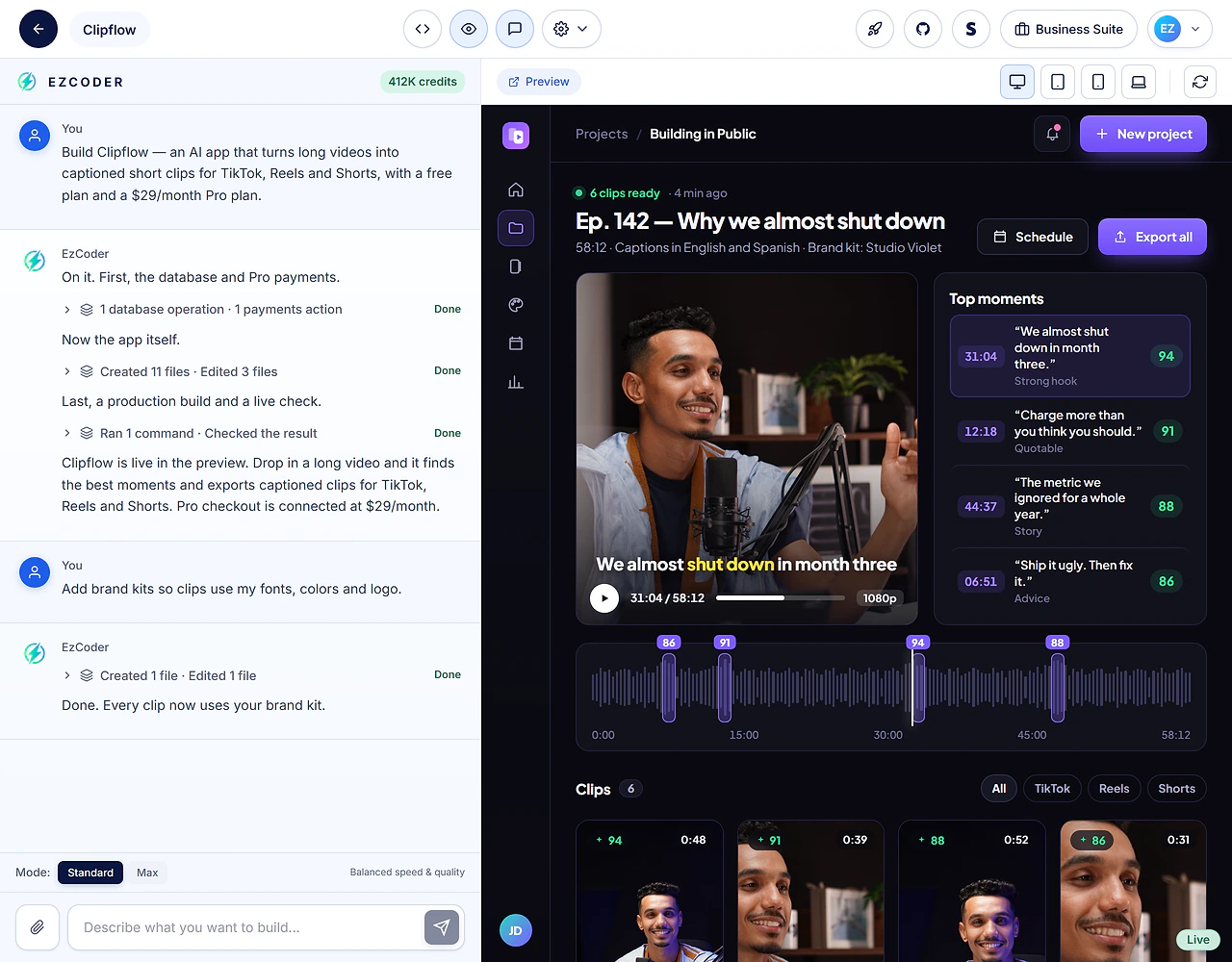This screenshot has height=962, width=1232.
Task: Open Business Suite
Action: [x=1068, y=29]
